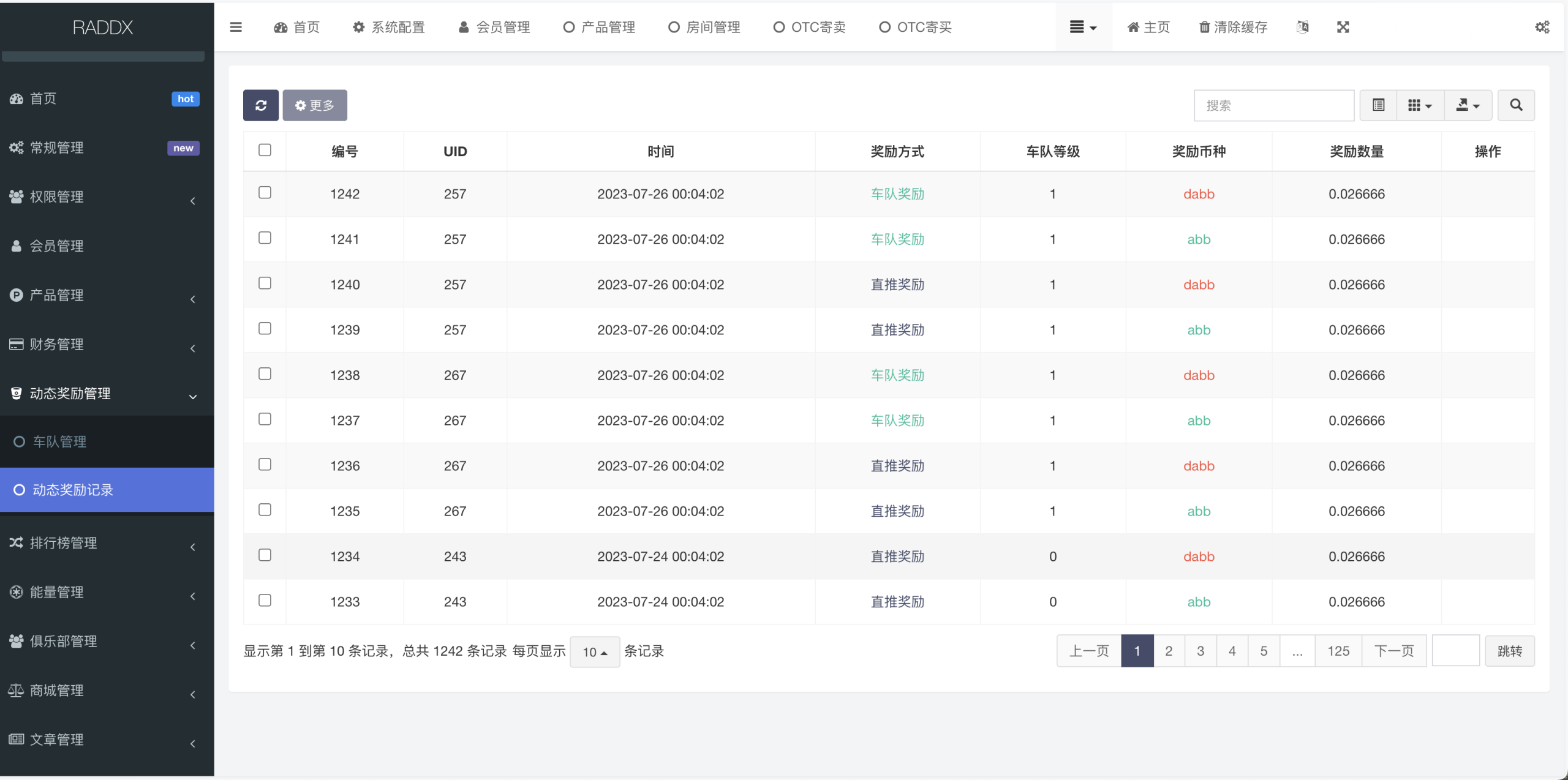Open 首页 dashboard in sidebar
This screenshot has width=1568, height=780.
coord(107,99)
